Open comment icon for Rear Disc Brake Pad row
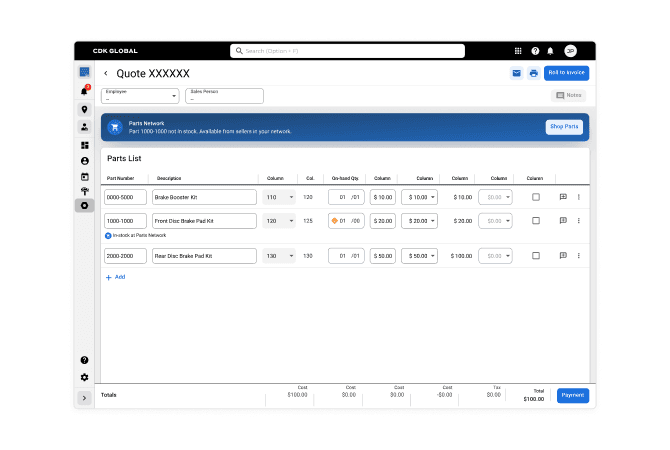The image size is (670, 450). click(x=563, y=256)
